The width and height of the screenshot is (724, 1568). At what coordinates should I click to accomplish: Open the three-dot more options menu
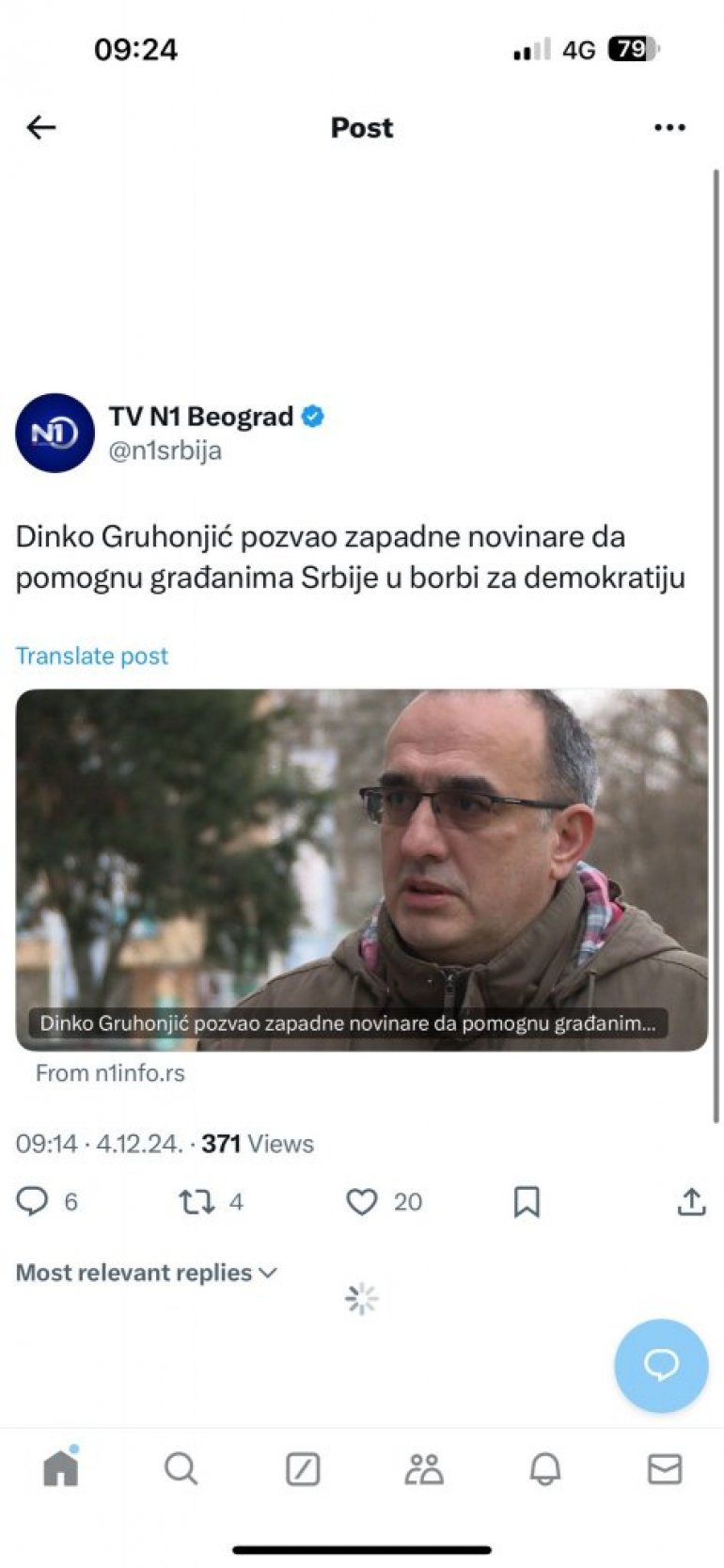click(x=669, y=127)
